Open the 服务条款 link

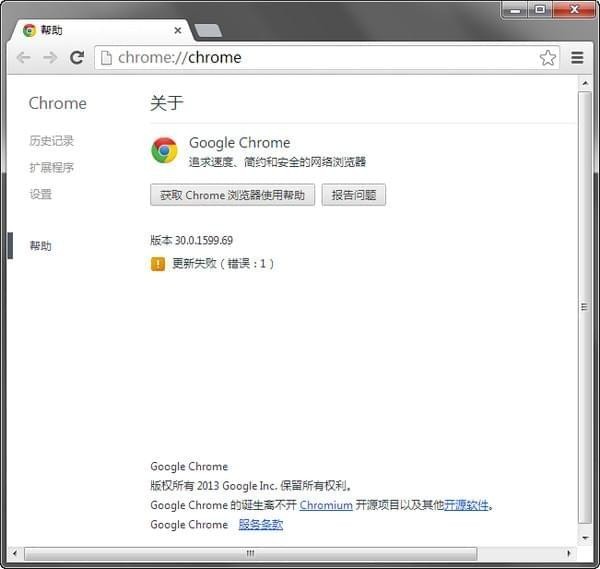coord(260,525)
